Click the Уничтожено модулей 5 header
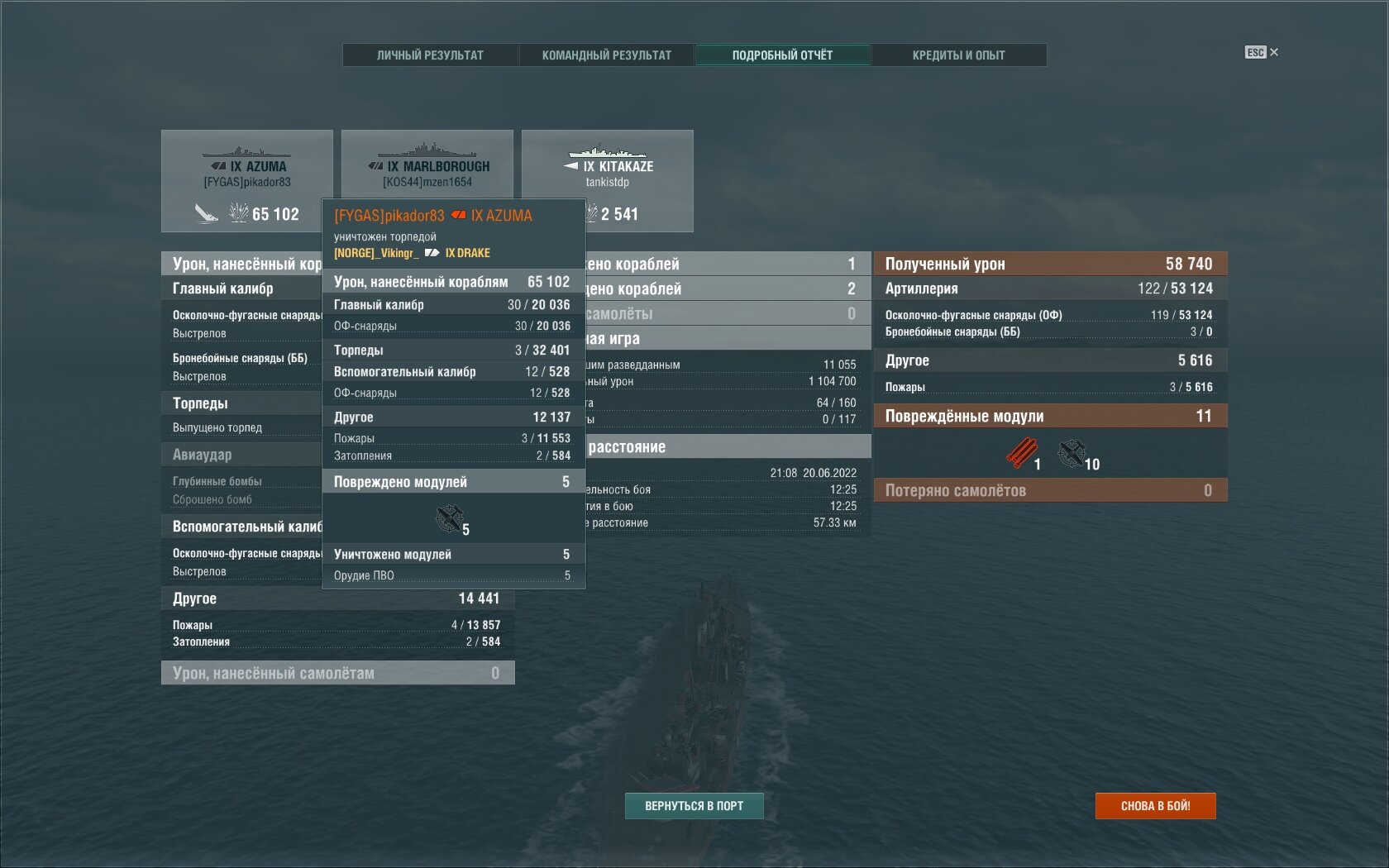The height and width of the screenshot is (868, 1389). 453,554
